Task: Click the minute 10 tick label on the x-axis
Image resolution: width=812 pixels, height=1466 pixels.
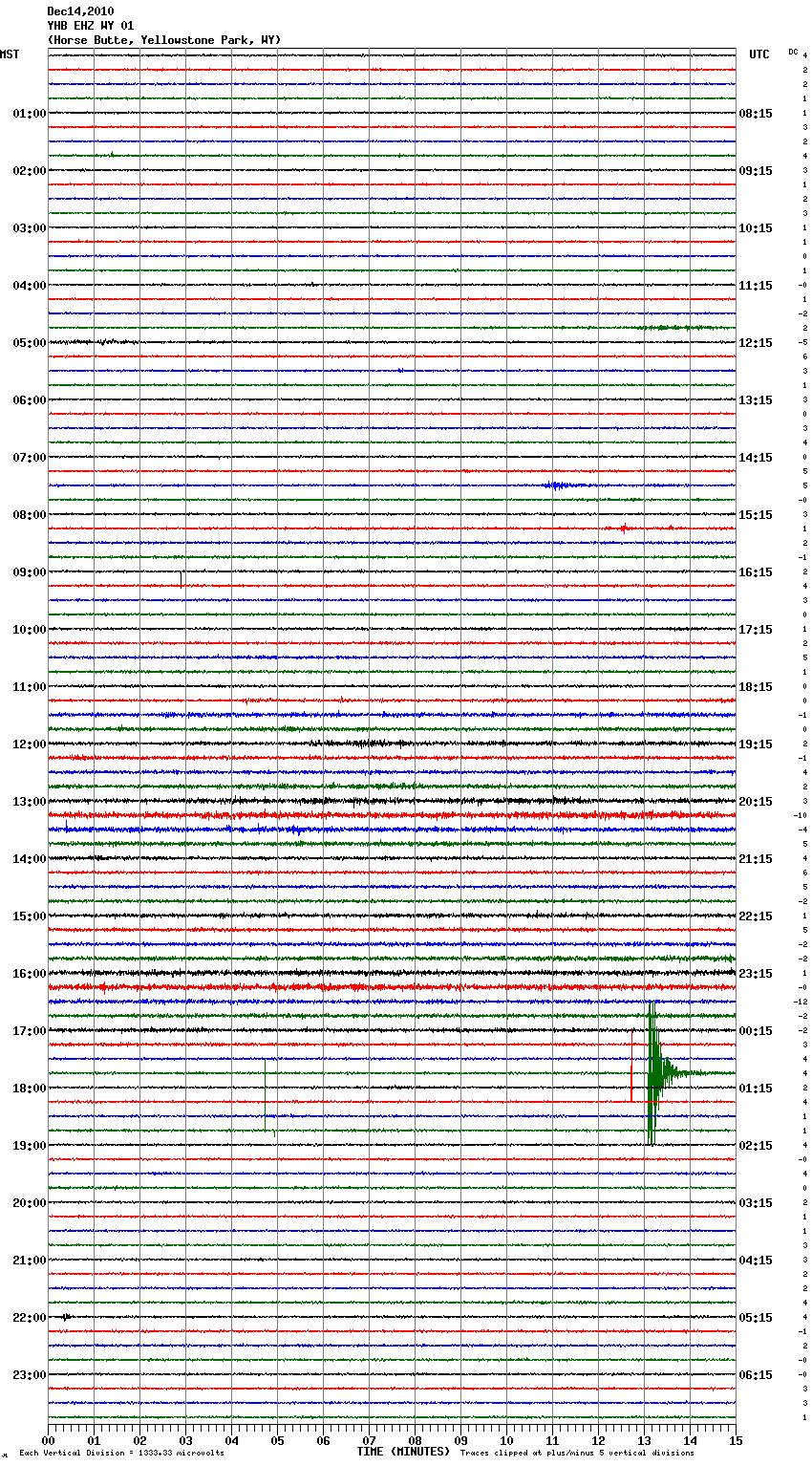Action: pos(506,1441)
